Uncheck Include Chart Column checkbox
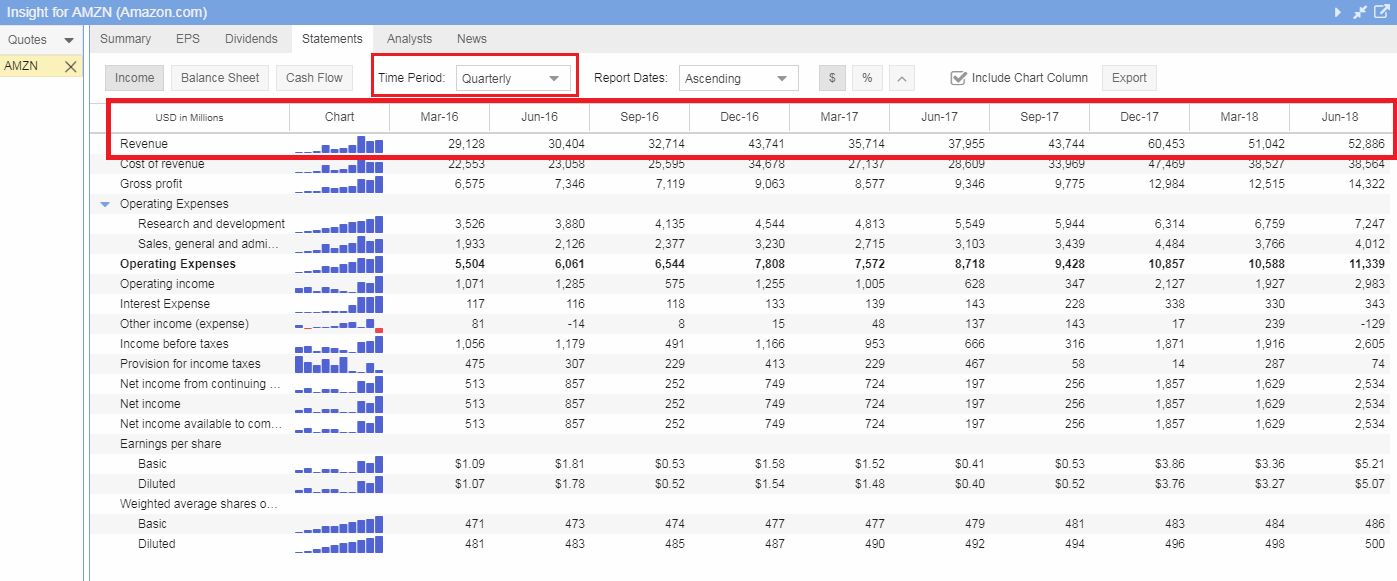This screenshot has height=581, width=1397. click(958, 78)
